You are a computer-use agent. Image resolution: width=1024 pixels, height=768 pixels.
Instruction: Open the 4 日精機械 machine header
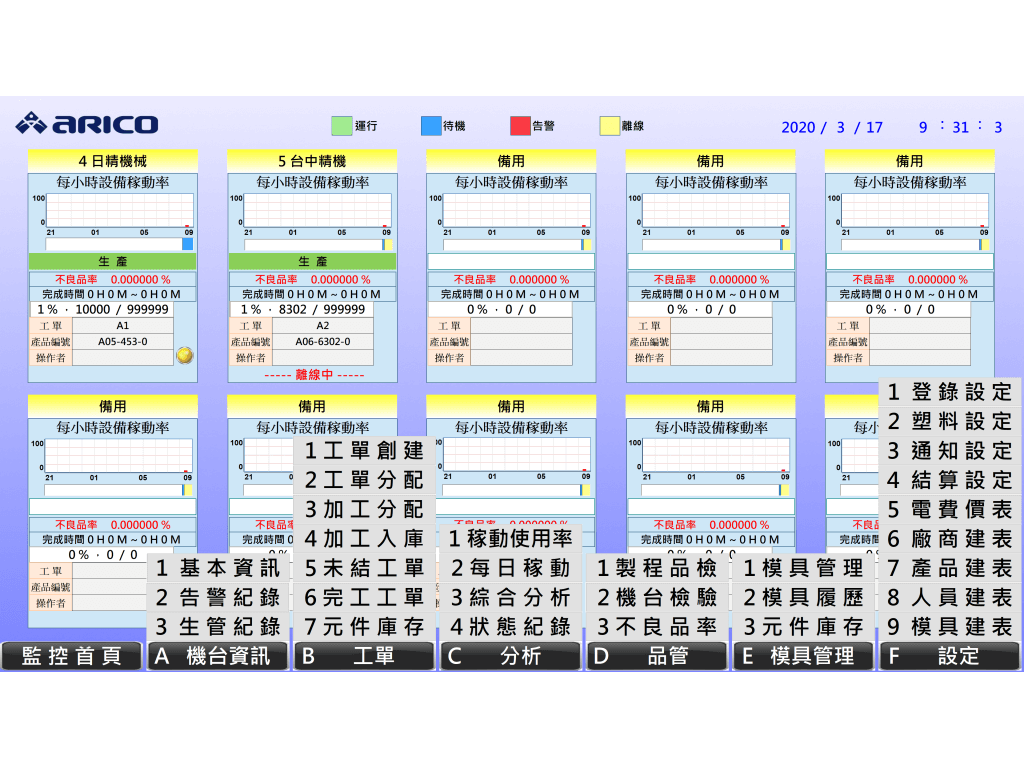112,160
